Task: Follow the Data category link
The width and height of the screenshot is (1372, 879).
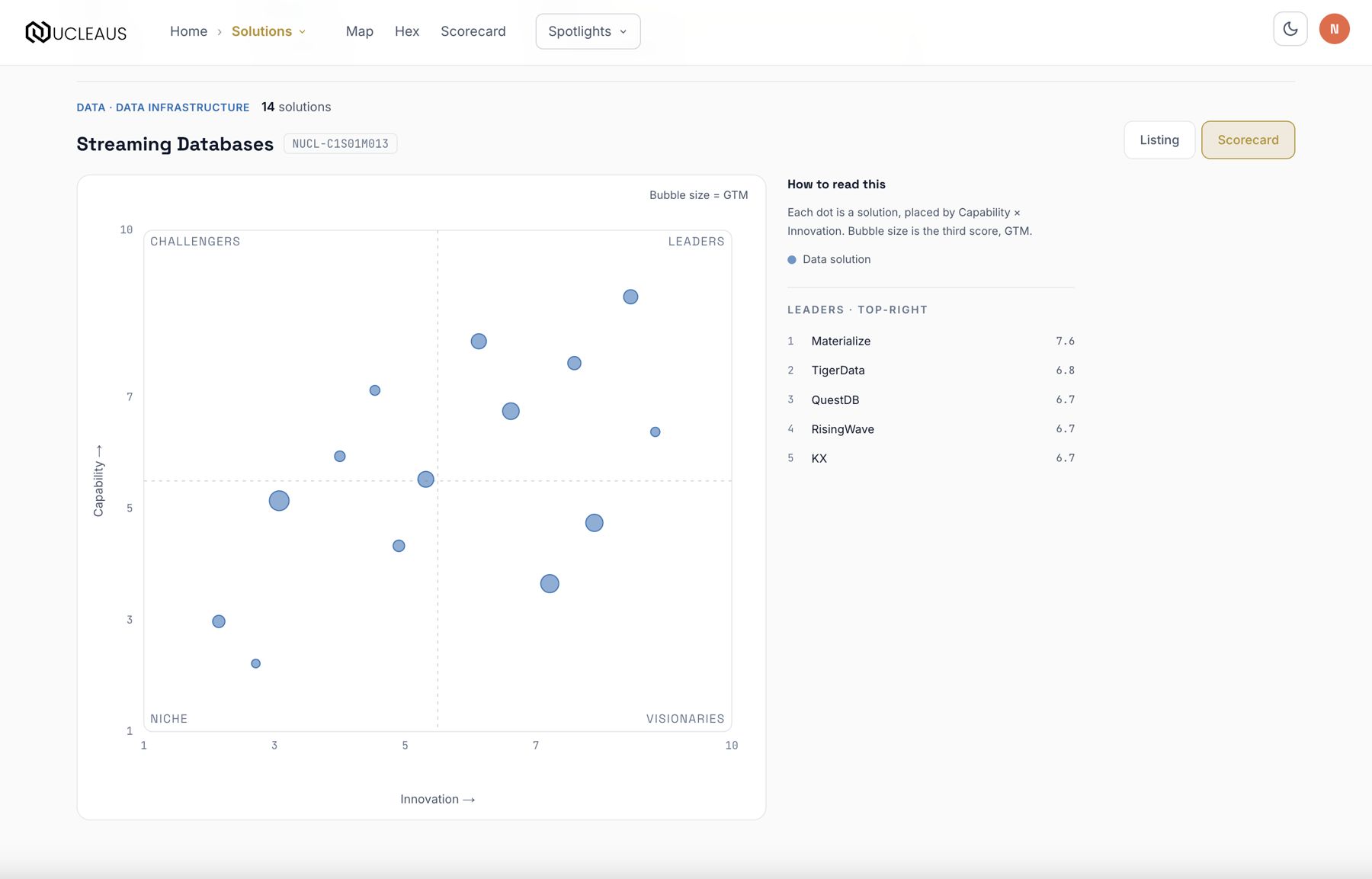Action: [91, 107]
